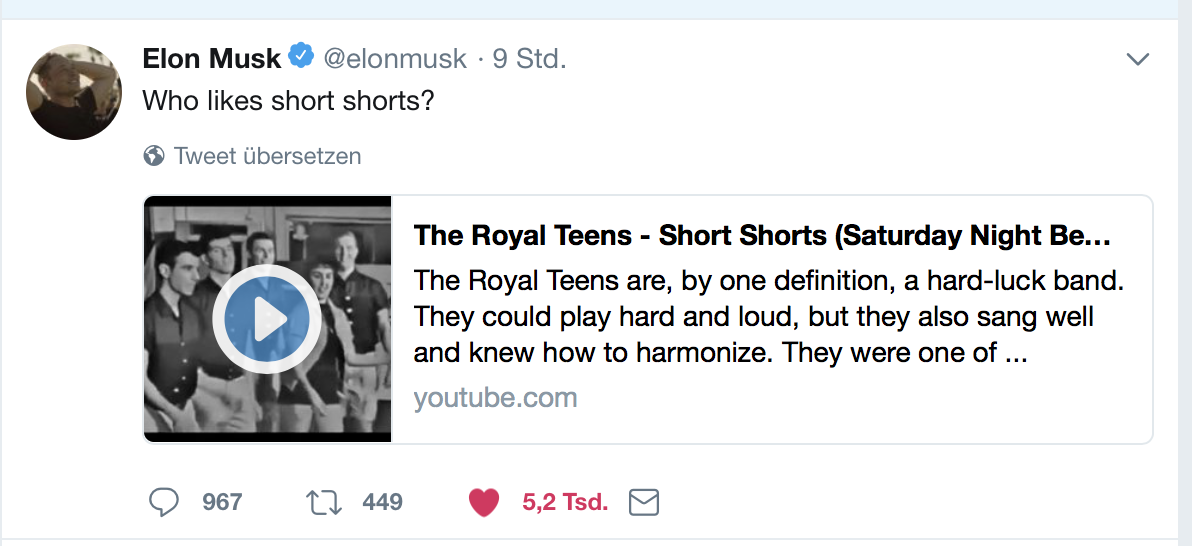This screenshot has height=546, width=1192.
Task: Click the Tweet übersetzen link
Action: click(x=267, y=156)
